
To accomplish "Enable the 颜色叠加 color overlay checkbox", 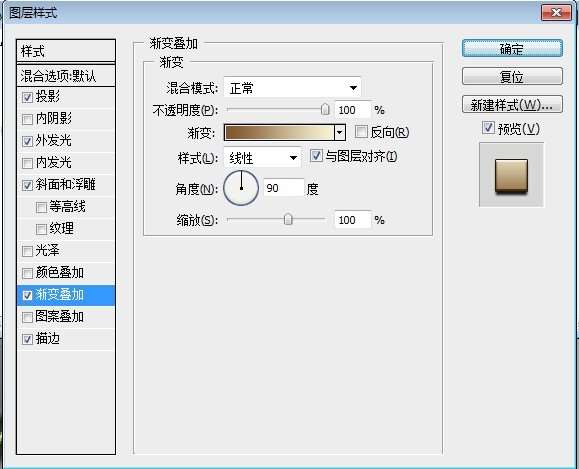I will [x=27, y=273].
